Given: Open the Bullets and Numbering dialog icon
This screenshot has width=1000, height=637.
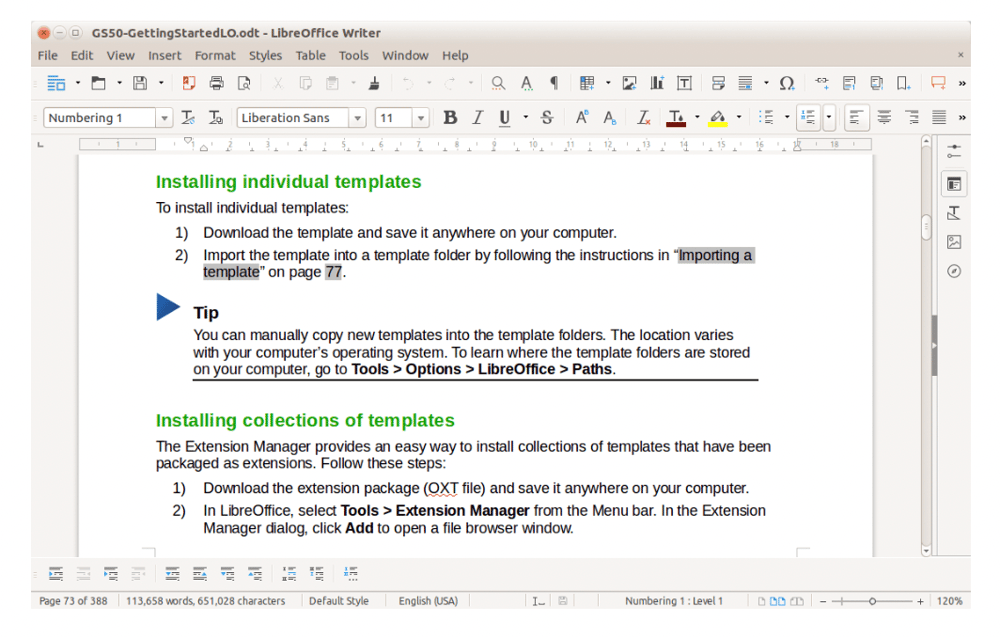Looking at the screenshot, I should tap(351, 574).
